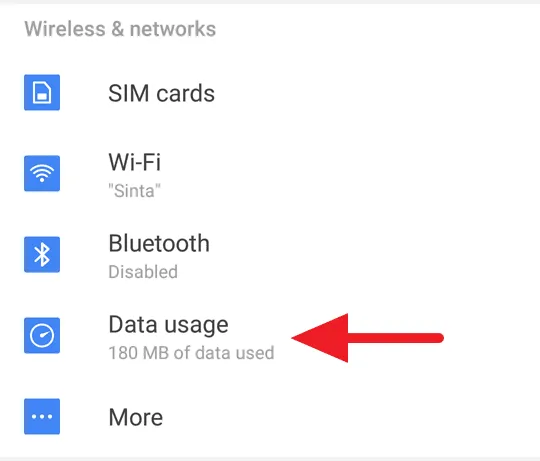
Task: Open the Wi-Fi settings entry
Action: point(270,174)
